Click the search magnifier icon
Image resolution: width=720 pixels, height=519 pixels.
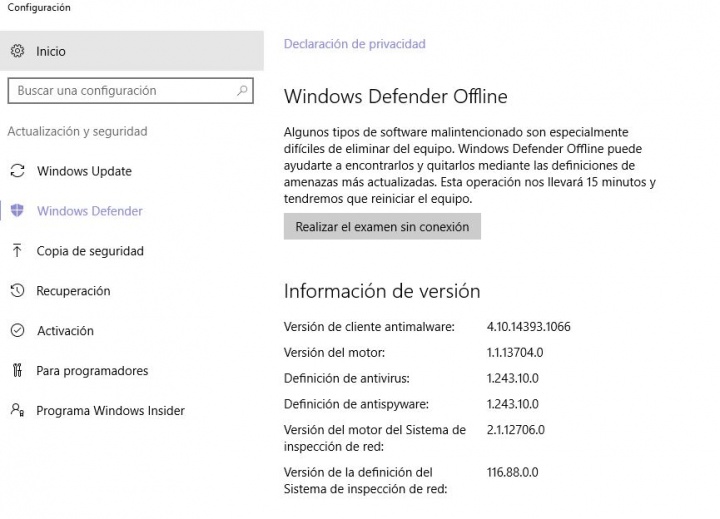coord(242,90)
